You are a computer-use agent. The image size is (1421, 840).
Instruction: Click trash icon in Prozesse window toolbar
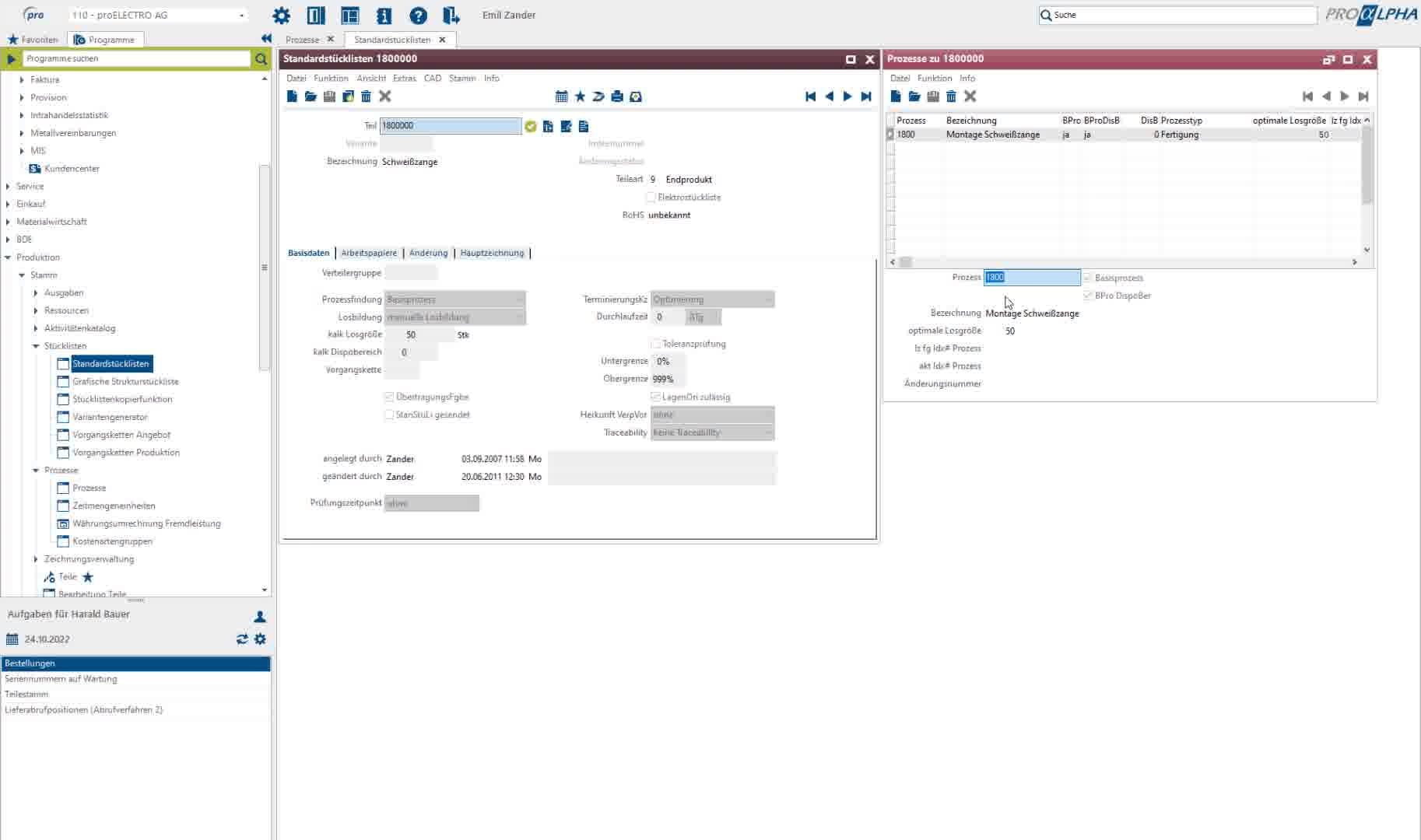951,96
